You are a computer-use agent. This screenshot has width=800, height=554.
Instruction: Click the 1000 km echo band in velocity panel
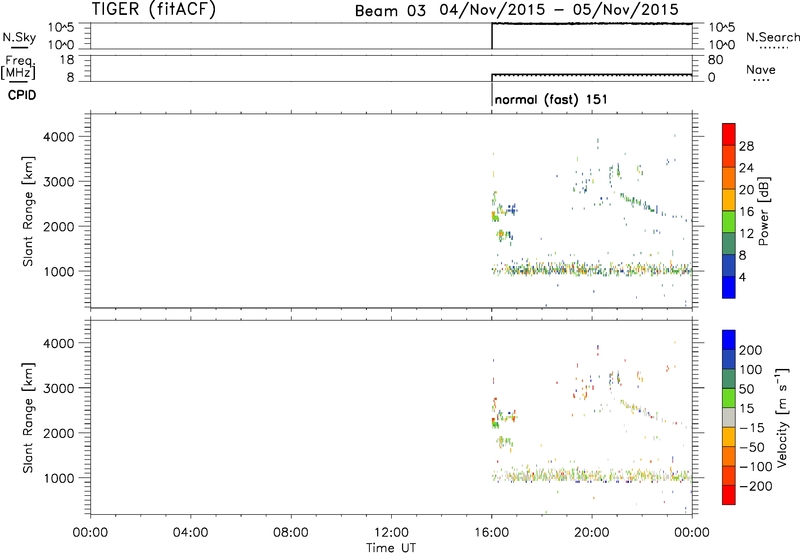click(592, 476)
